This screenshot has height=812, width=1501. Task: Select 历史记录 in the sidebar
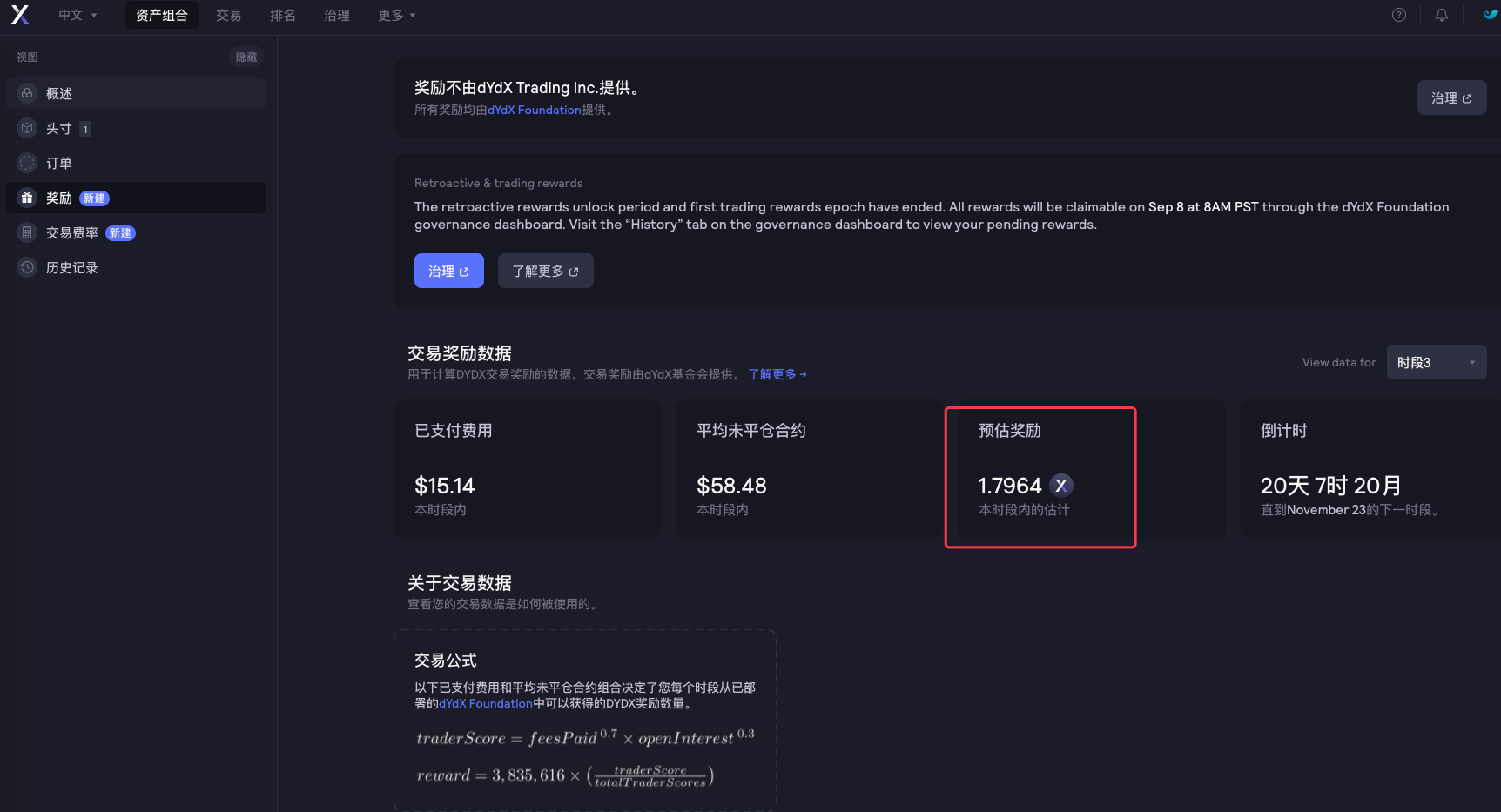coord(136,267)
